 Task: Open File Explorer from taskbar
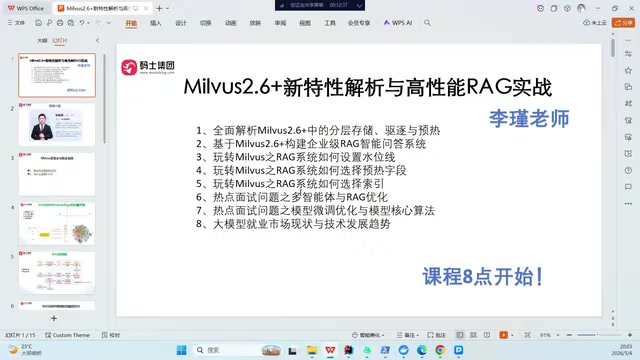312,350
